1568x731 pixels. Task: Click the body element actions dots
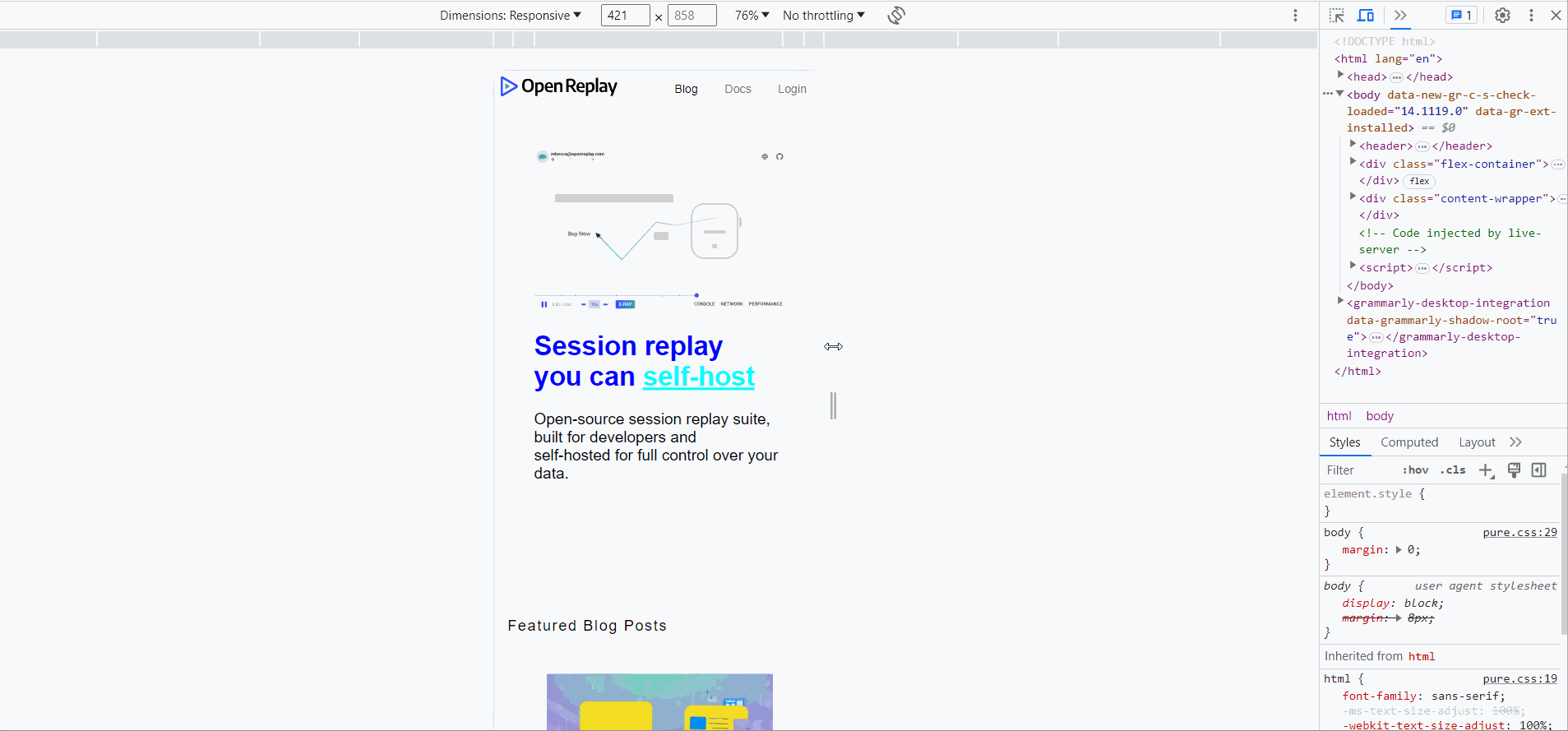coord(1326,94)
